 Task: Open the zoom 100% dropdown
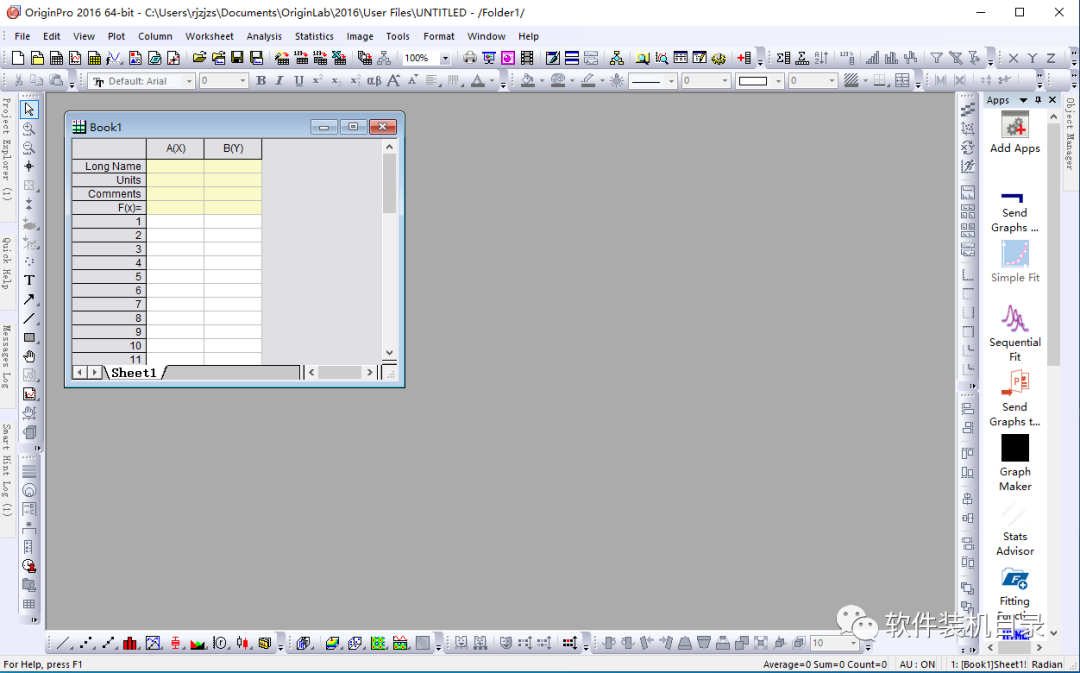click(445, 59)
